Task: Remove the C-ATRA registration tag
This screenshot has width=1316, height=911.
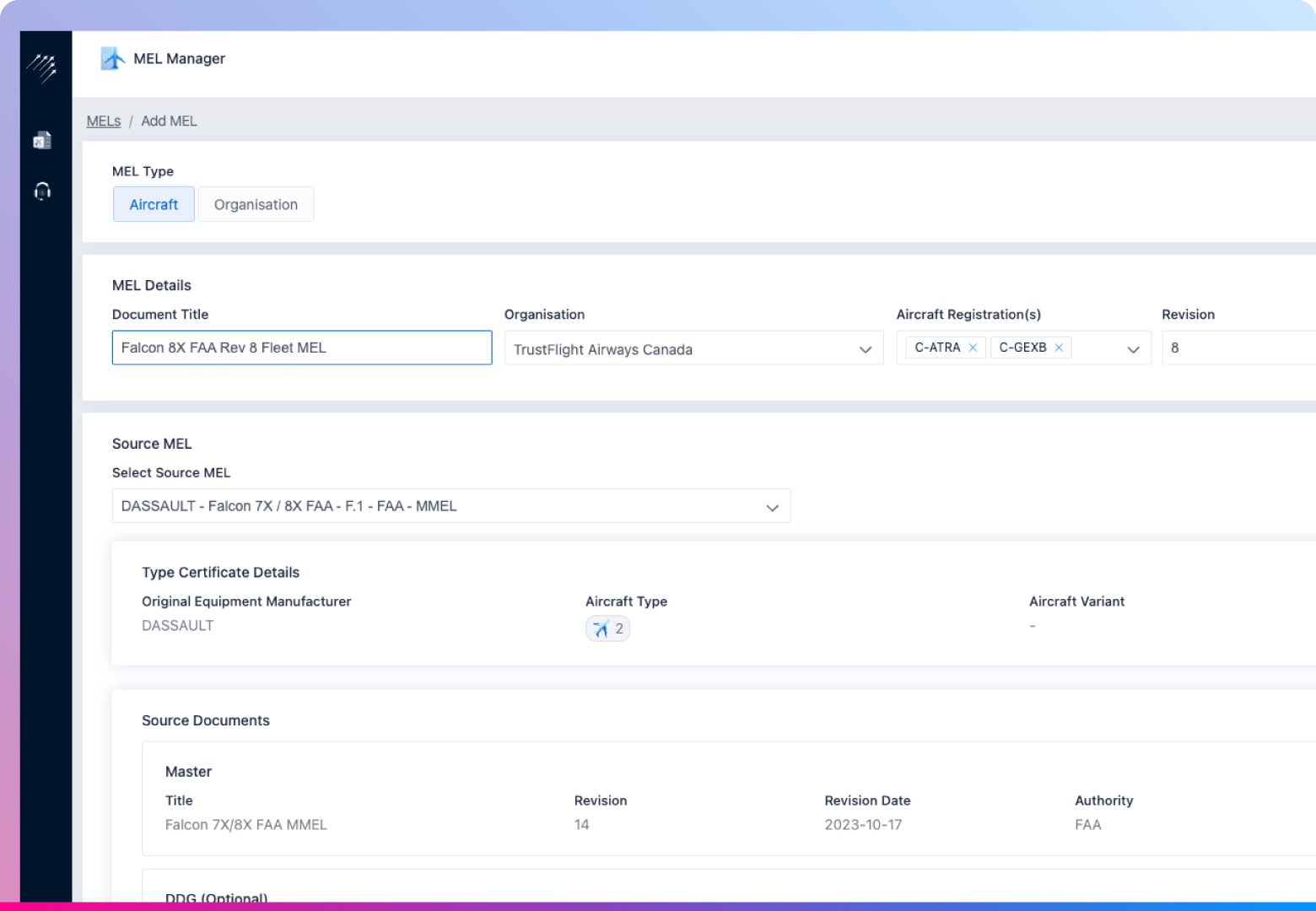Action: click(x=973, y=348)
